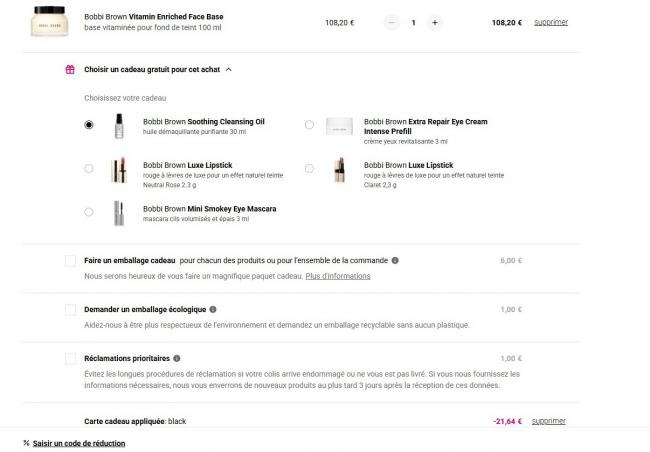This screenshot has width=650, height=452.
Task: Click Saisir un code de réduction
Action: [x=78, y=442]
